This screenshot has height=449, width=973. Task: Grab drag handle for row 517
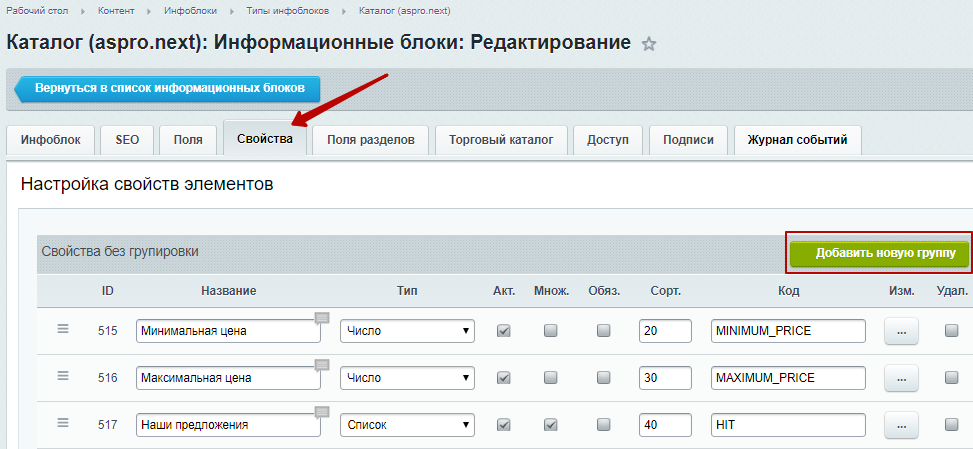click(x=63, y=423)
